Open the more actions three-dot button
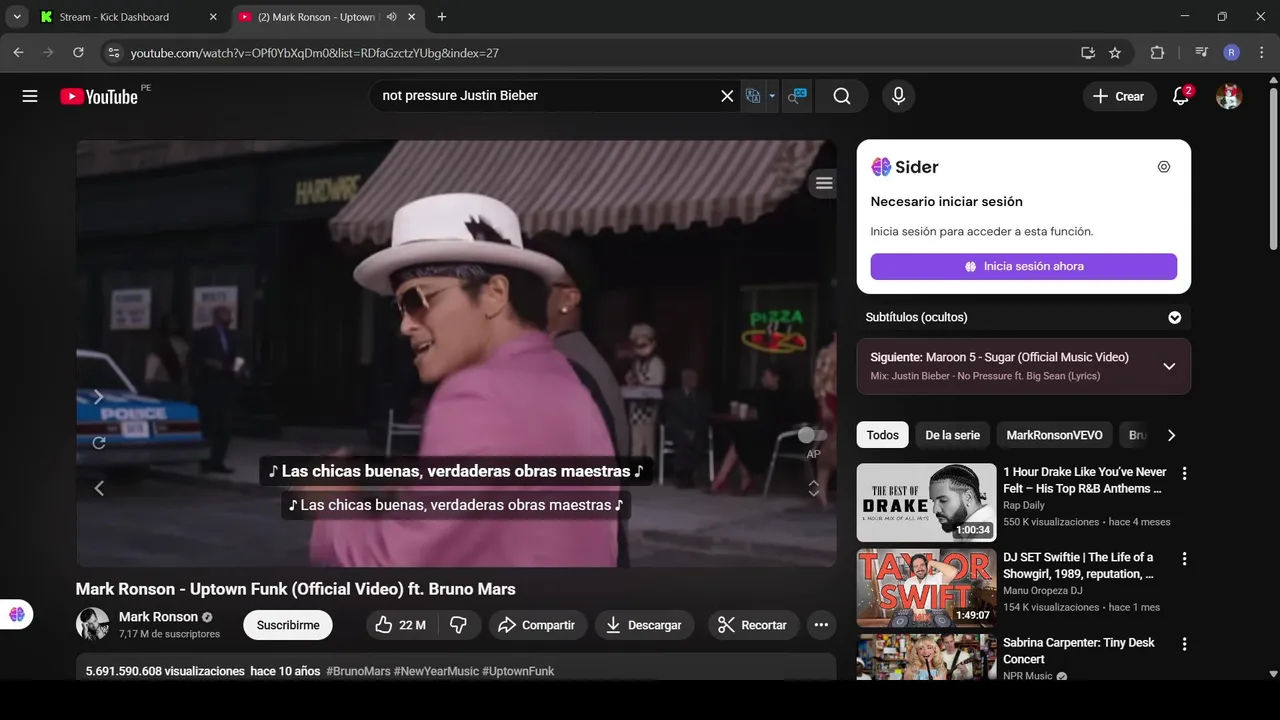1280x720 pixels. [x=821, y=625]
